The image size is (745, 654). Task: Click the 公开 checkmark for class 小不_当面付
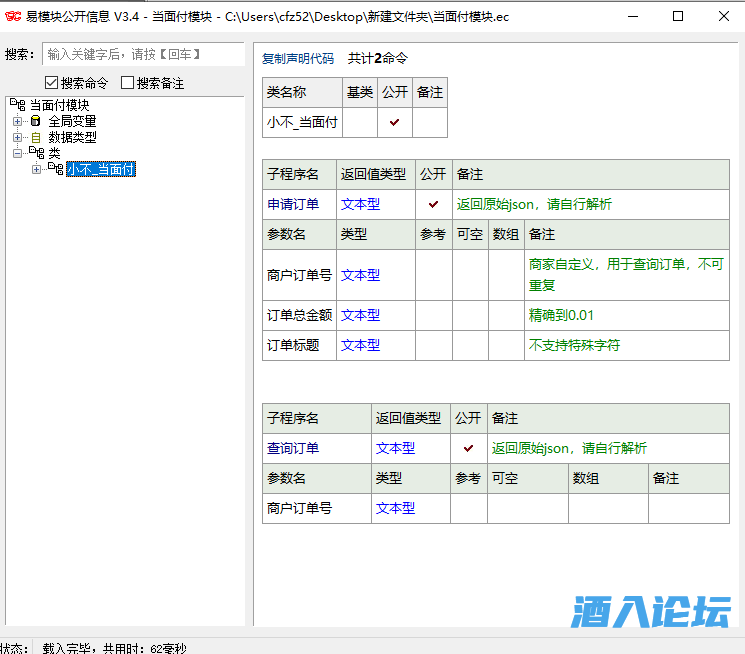coord(394,122)
